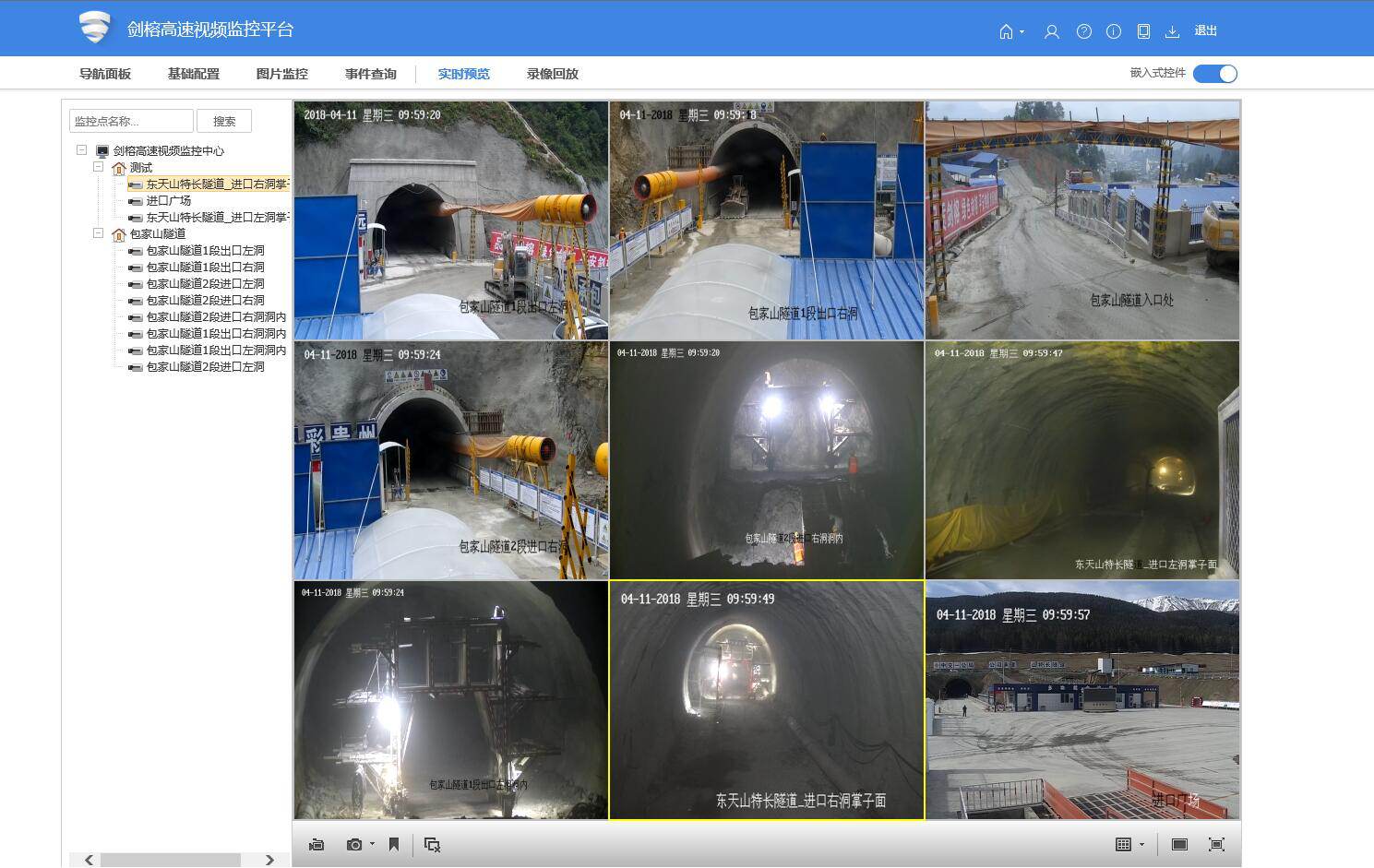
Task: Click the 退出 logout link
Action: coord(1205,30)
